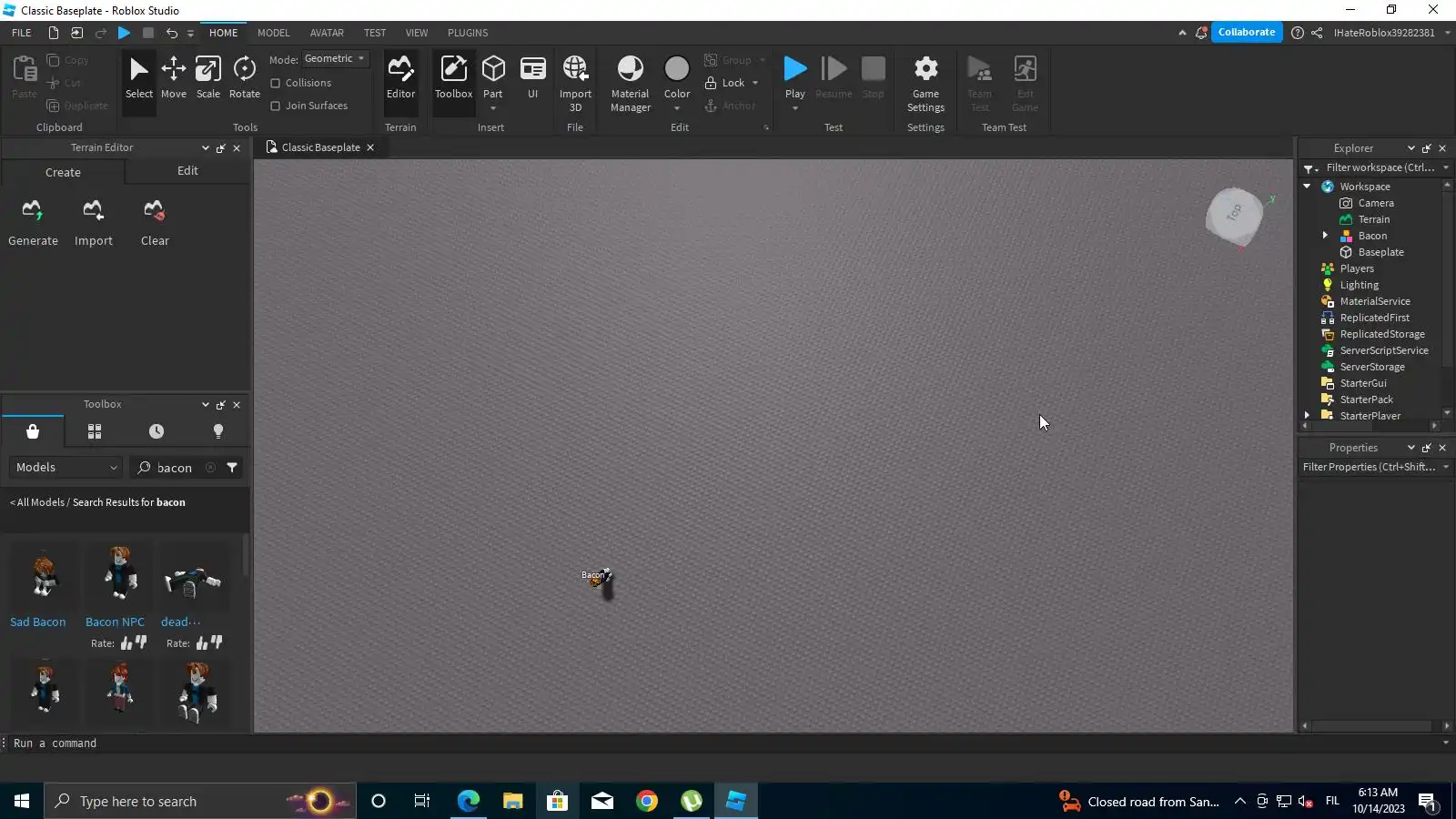The width and height of the screenshot is (1456, 819).
Task: Click the Collaborate button
Action: (x=1247, y=33)
